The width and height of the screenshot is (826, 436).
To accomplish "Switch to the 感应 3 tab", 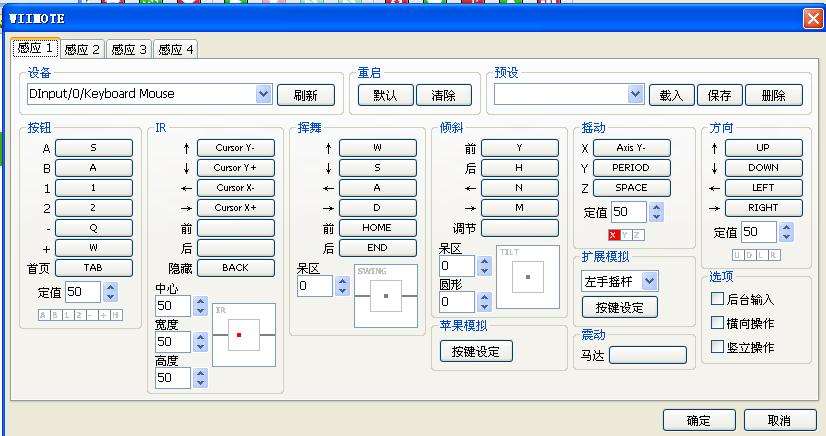I will 129,49.
